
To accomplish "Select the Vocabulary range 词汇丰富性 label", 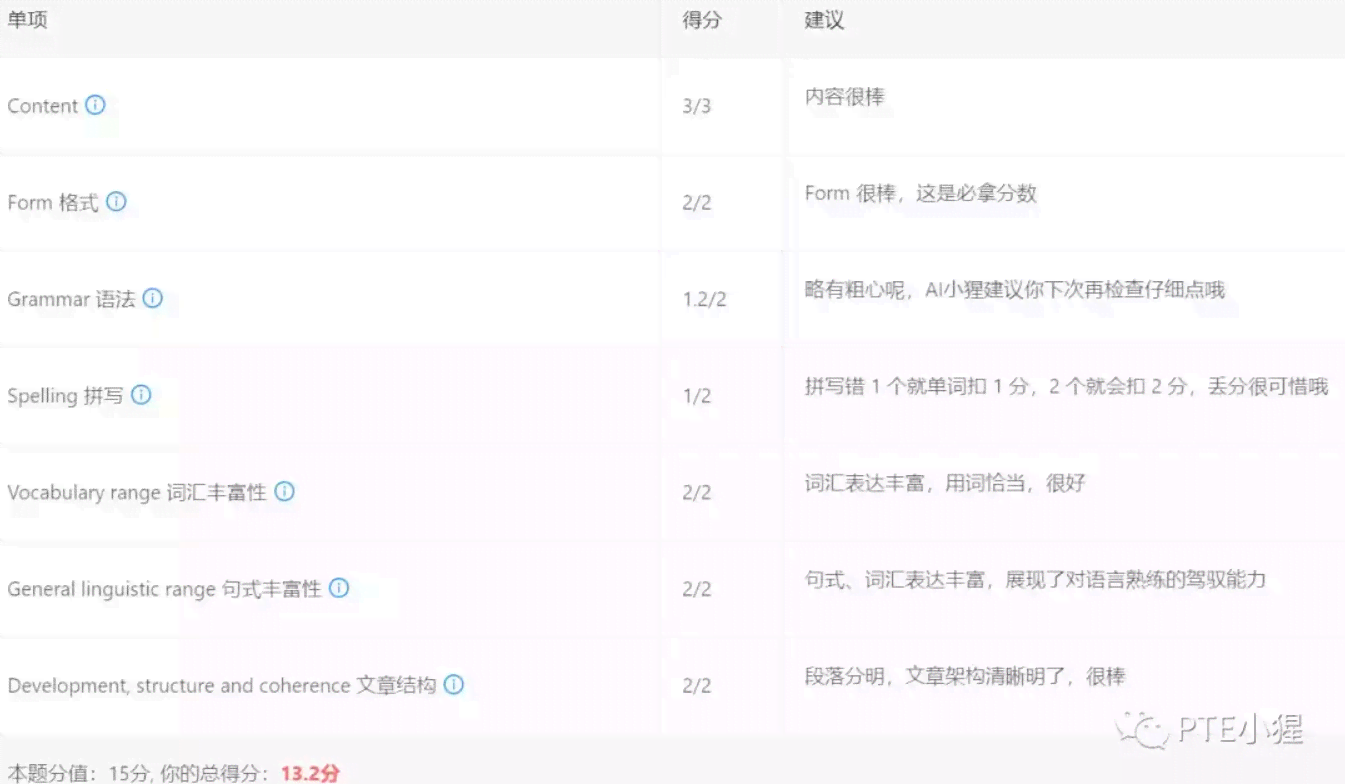I will pyautogui.click(x=137, y=492).
